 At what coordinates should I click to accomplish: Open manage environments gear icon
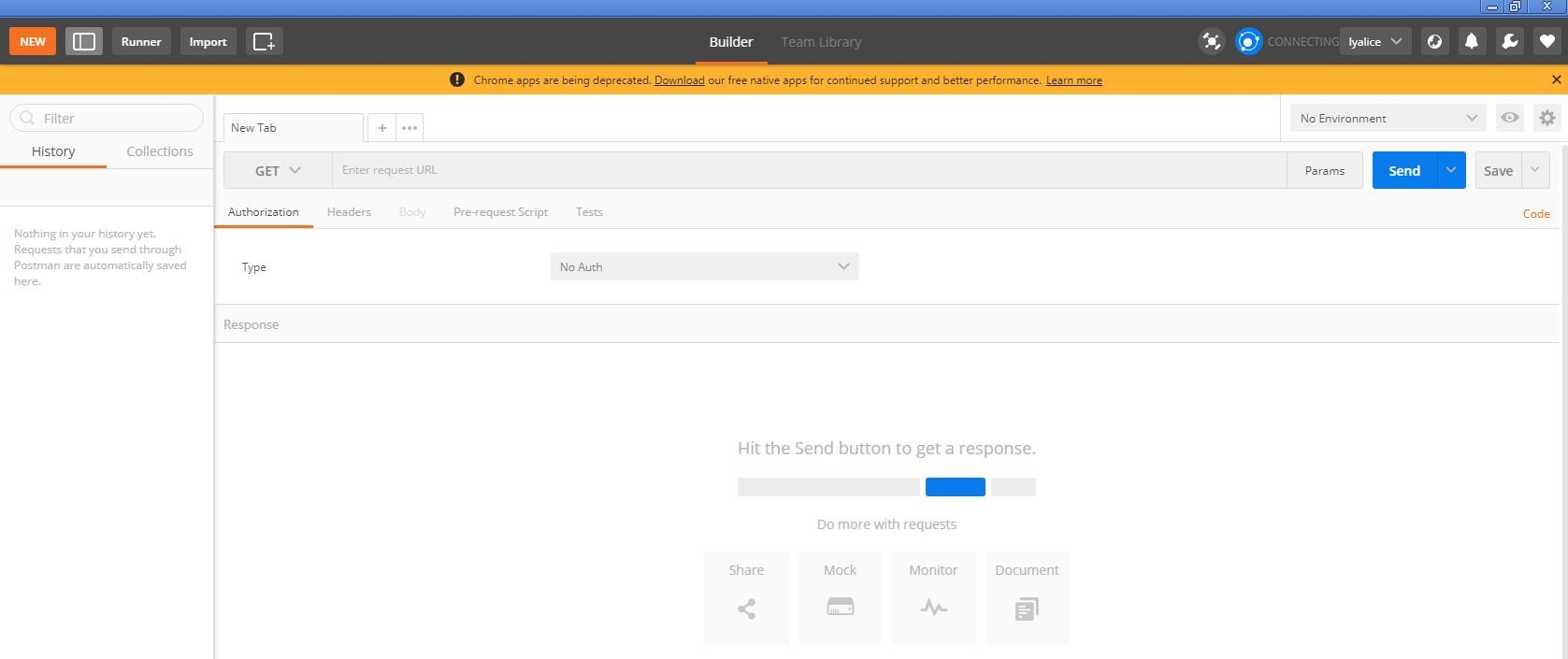pyautogui.click(x=1547, y=118)
